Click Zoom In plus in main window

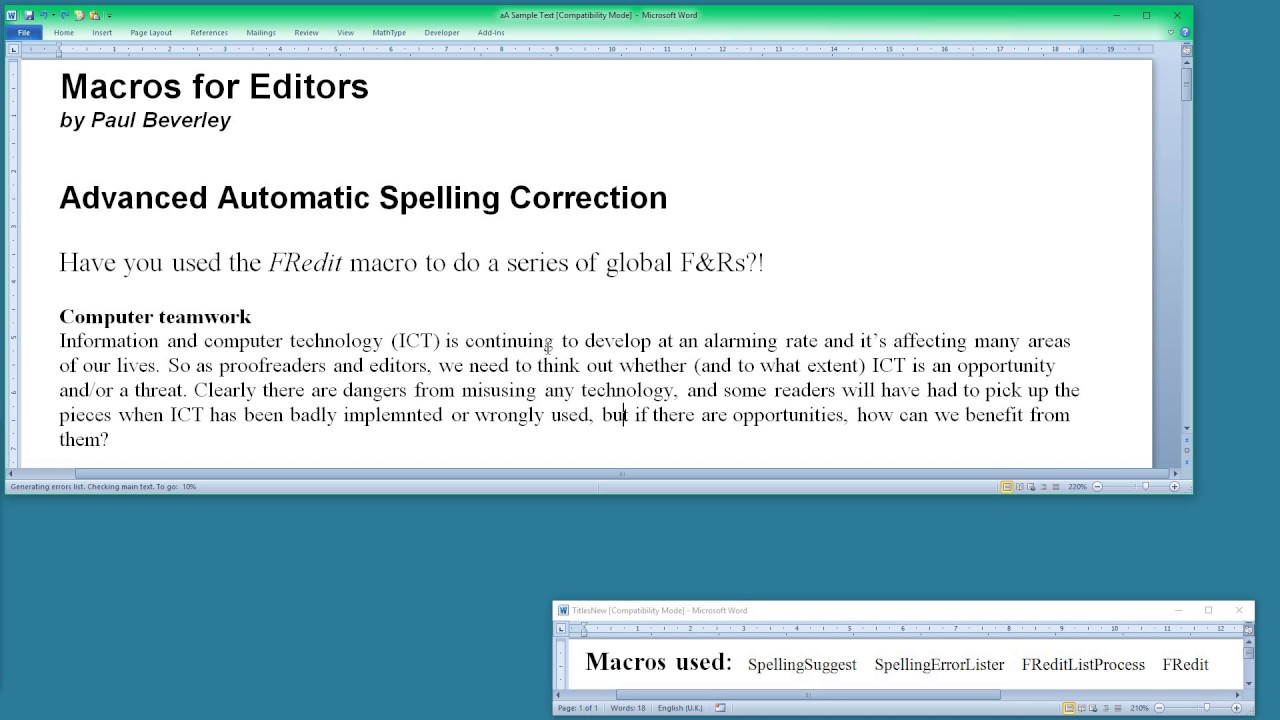point(1174,487)
